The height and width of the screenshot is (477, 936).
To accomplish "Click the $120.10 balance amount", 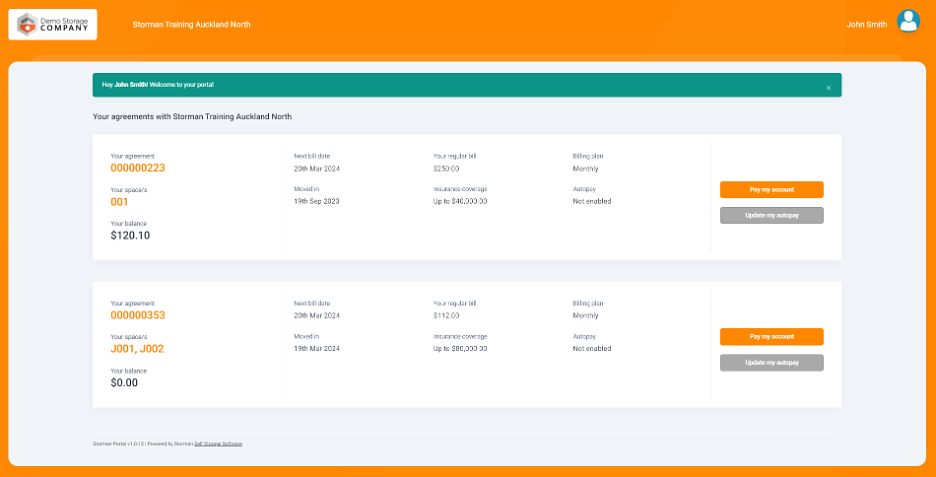I will [130, 236].
